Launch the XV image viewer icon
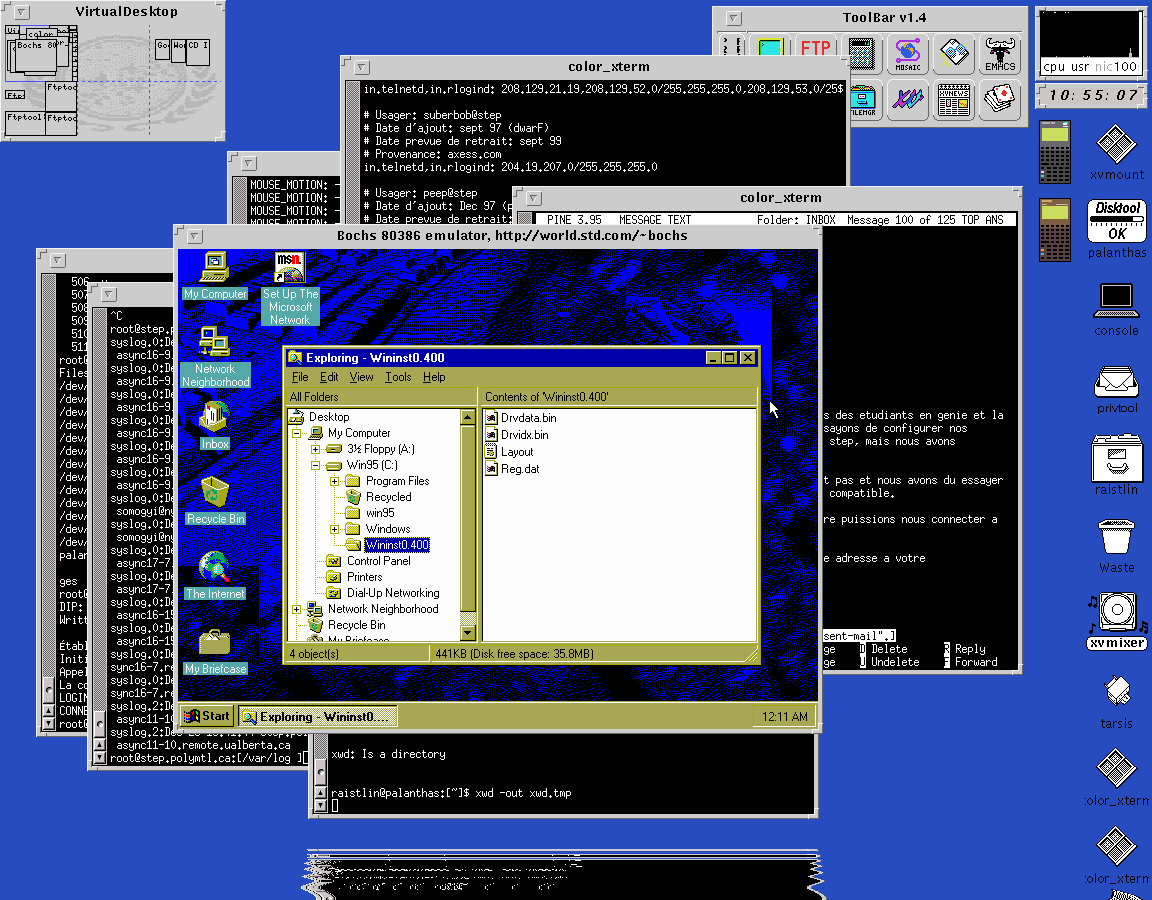Viewport: 1152px width, 900px height. 907,100
